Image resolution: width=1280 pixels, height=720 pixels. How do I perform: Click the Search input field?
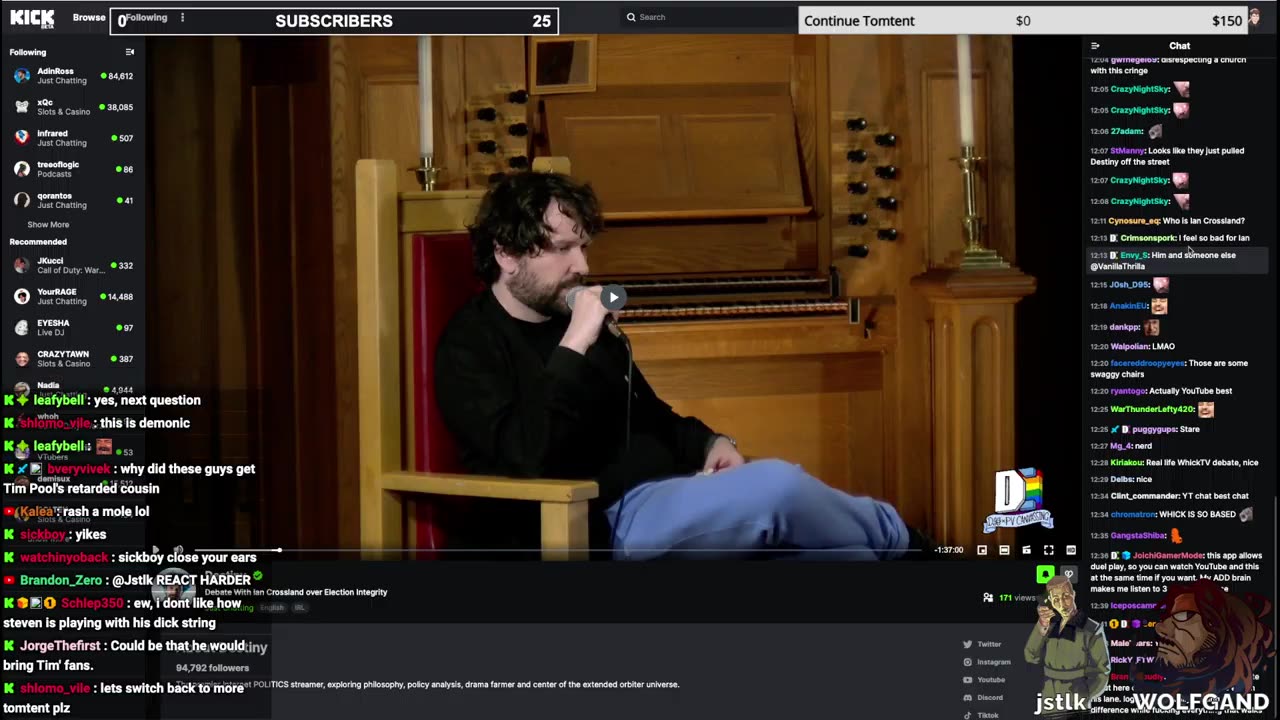pos(710,17)
